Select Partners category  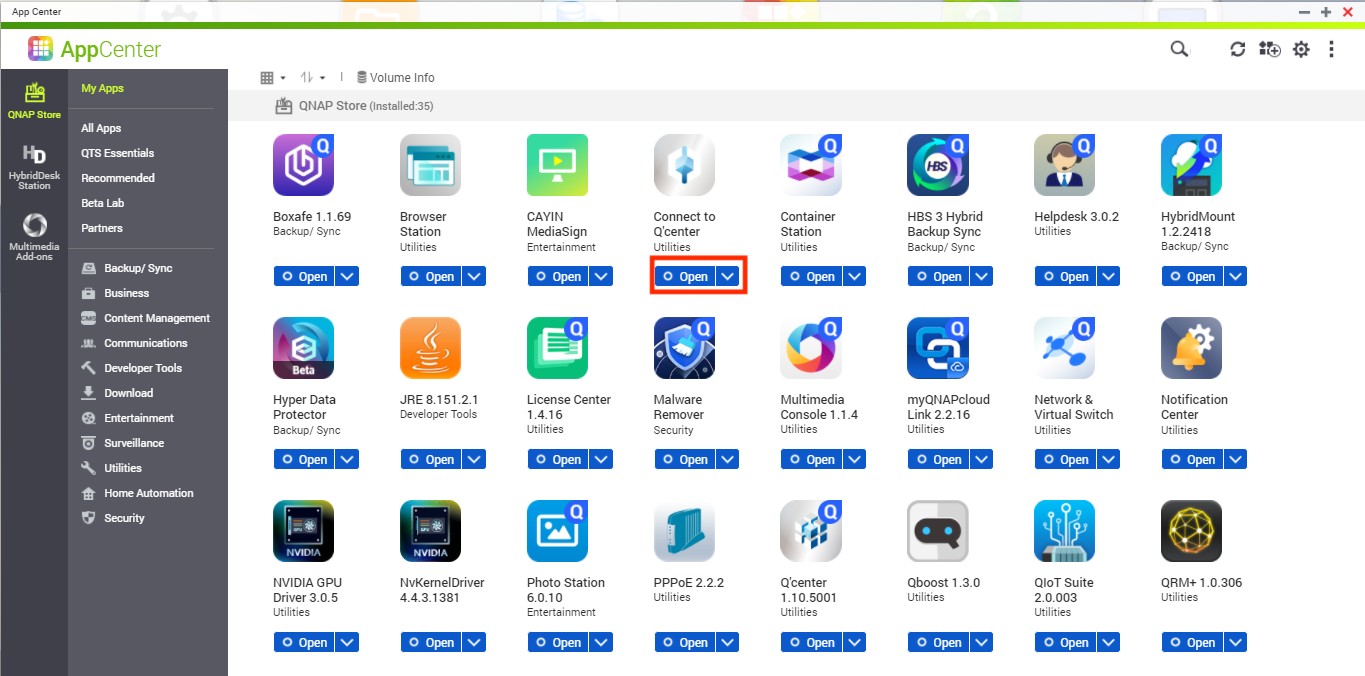(x=102, y=228)
